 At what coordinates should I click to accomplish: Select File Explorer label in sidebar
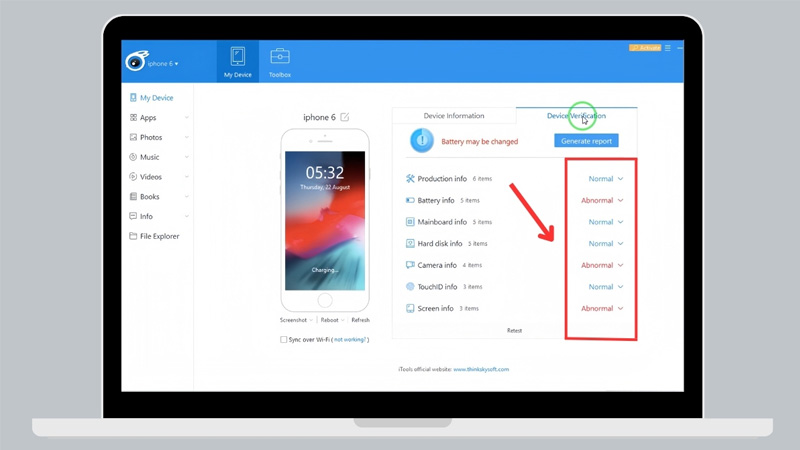pos(160,236)
